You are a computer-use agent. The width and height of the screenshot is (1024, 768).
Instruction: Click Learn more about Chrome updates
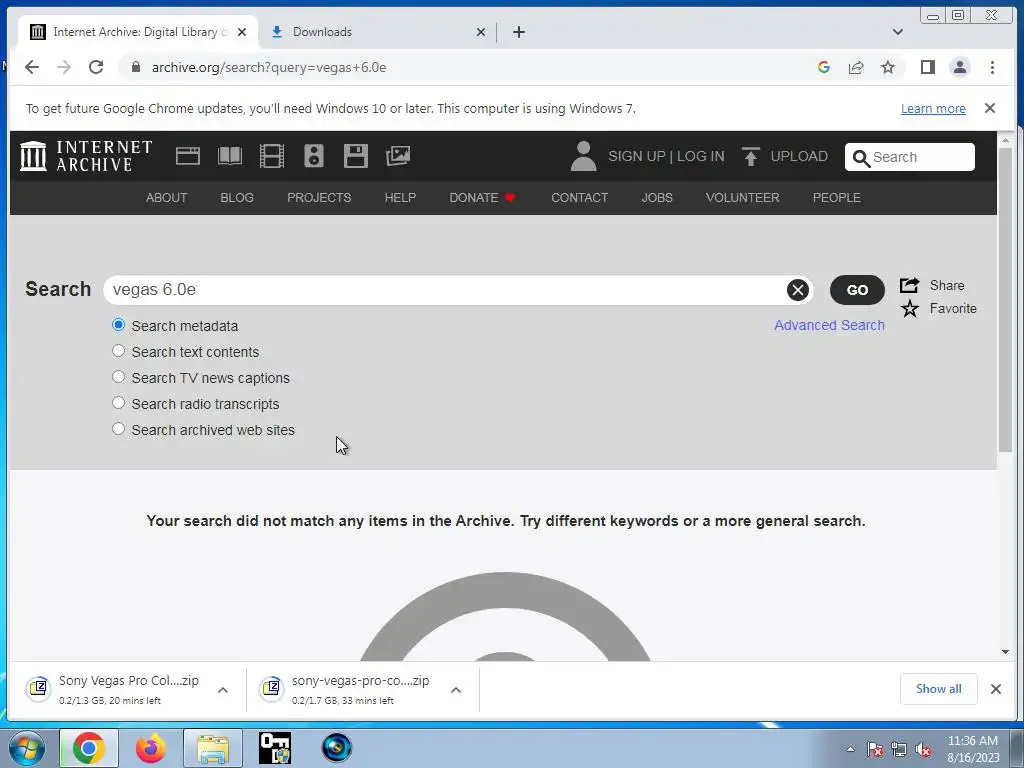(933, 108)
